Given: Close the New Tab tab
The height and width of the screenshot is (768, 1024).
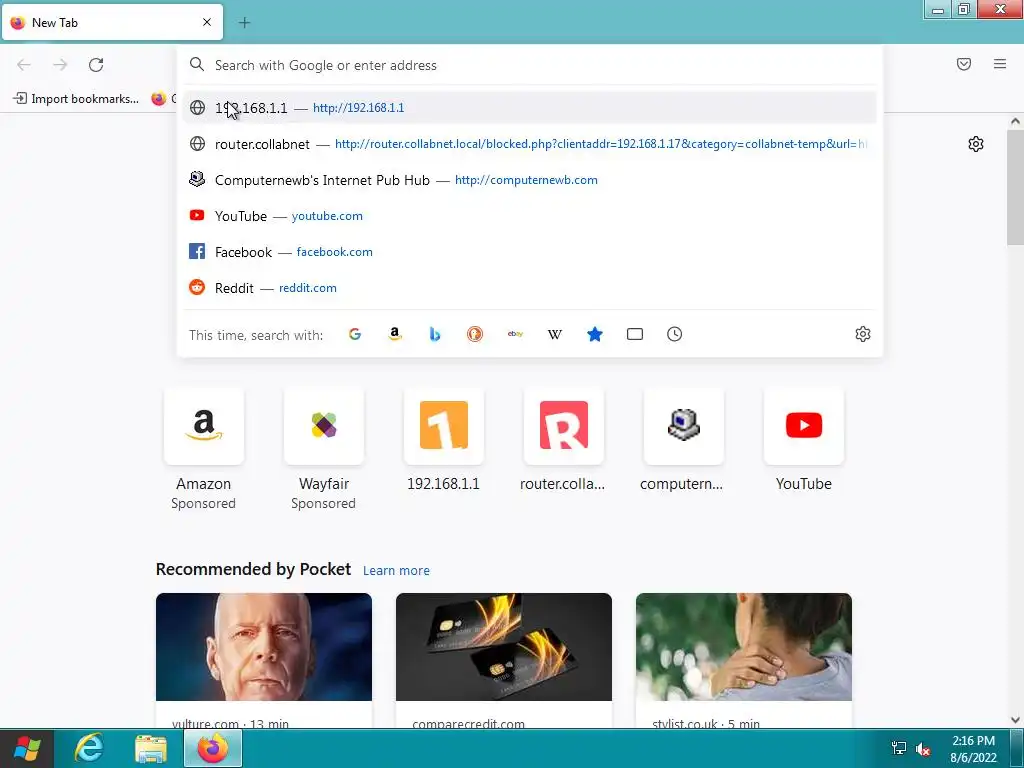Looking at the screenshot, I should [x=207, y=22].
